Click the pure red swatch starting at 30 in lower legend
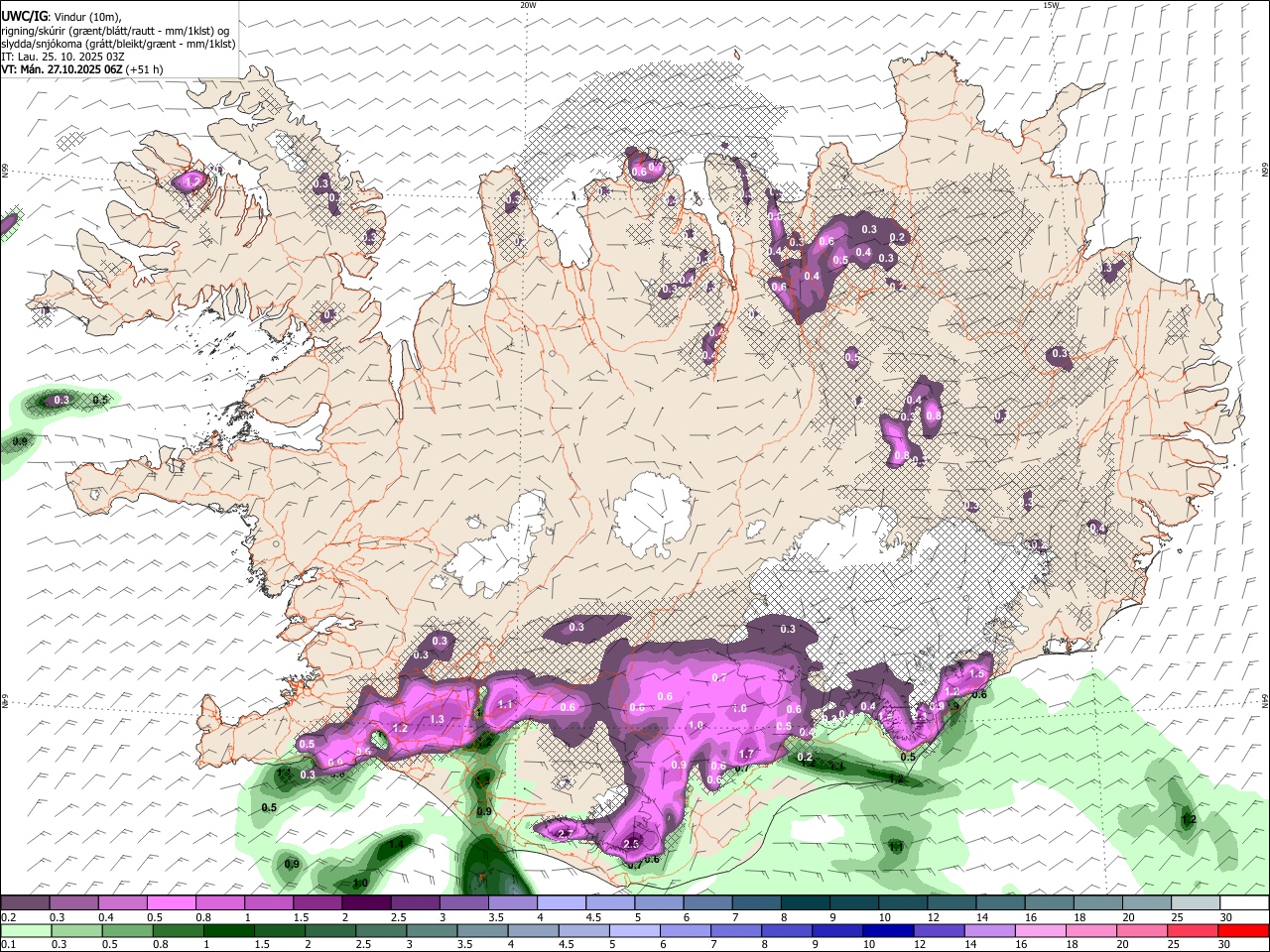 point(1244,930)
